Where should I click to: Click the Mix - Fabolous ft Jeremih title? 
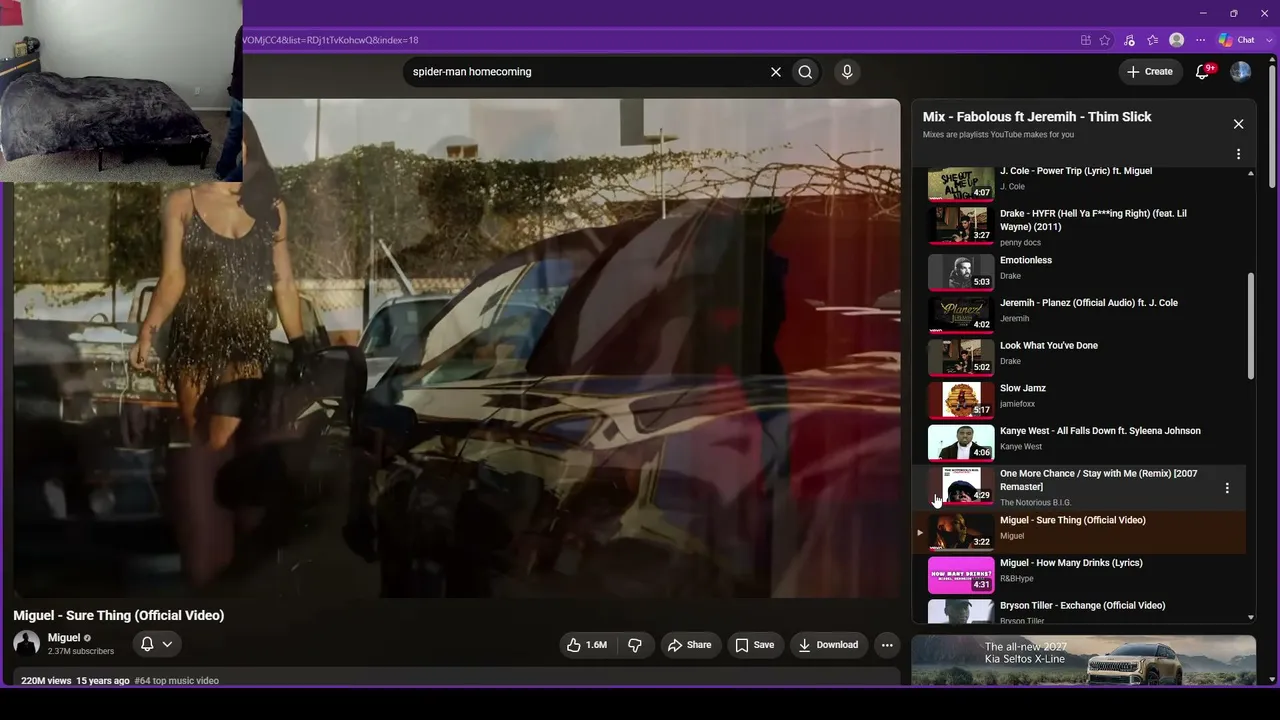coord(1037,117)
